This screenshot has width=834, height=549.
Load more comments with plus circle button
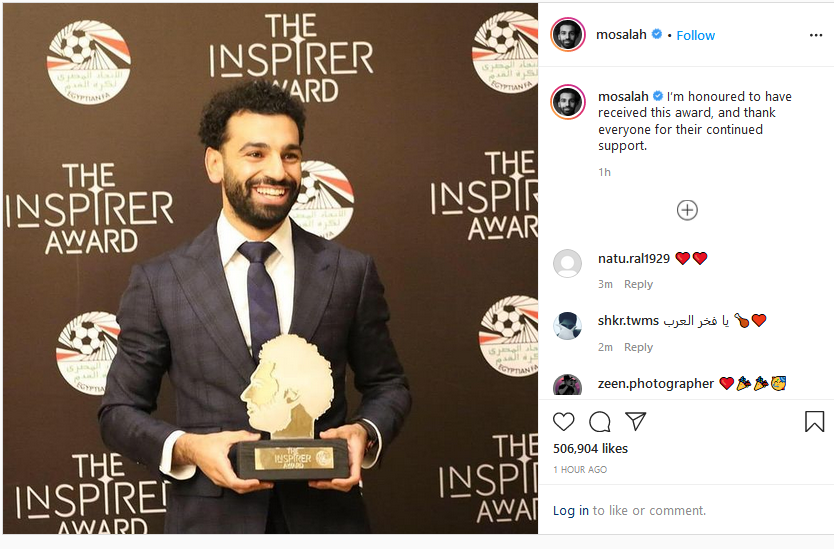coord(687,210)
